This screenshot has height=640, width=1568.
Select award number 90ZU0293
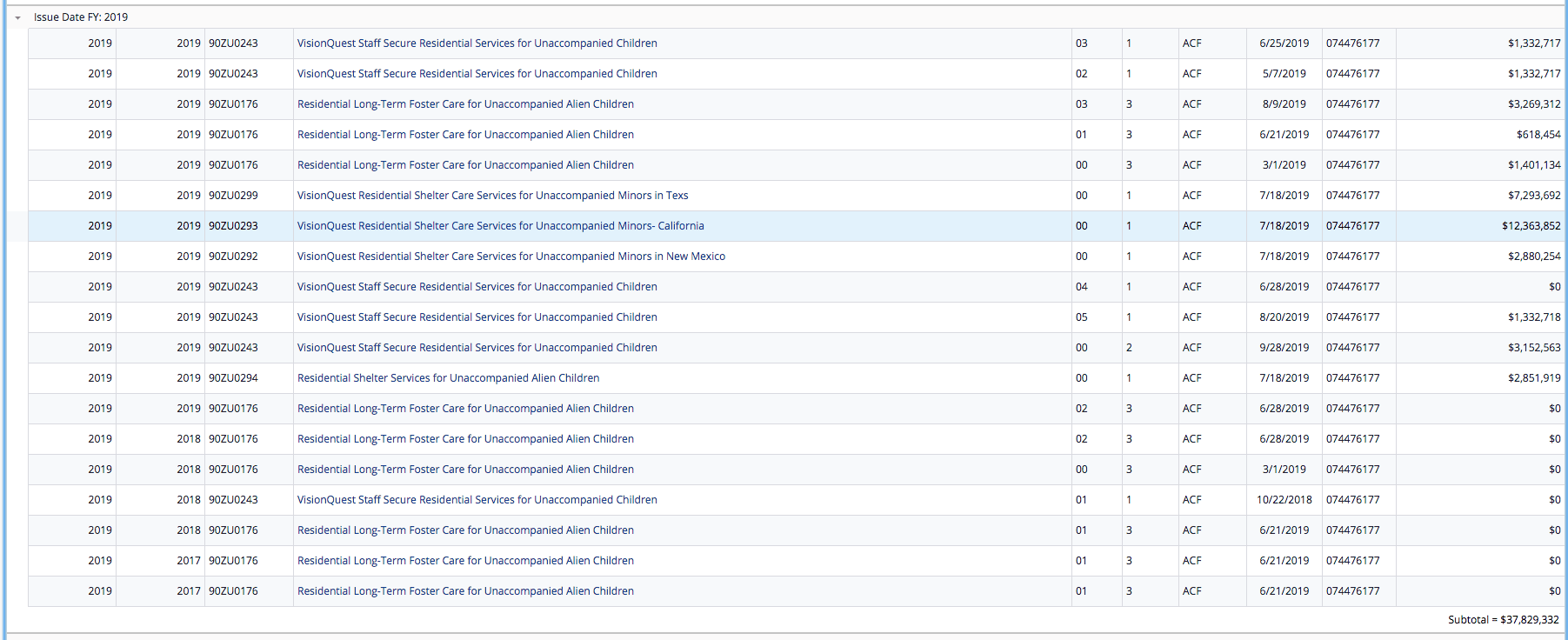click(x=233, y=226)
